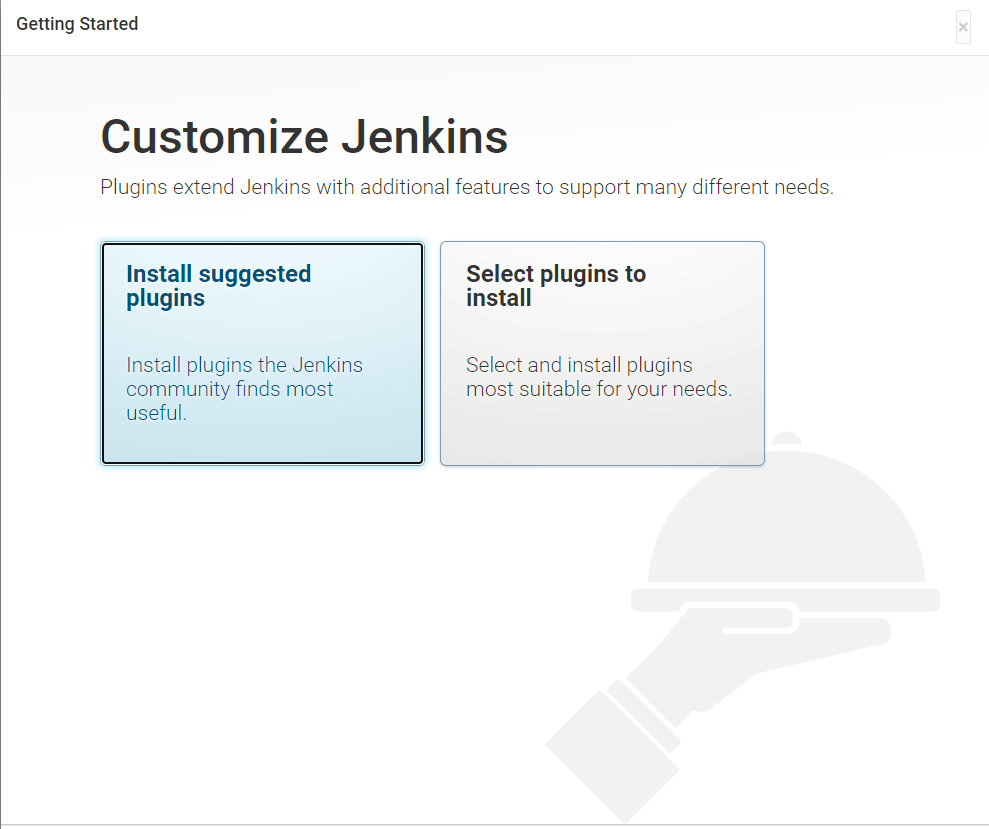Click the "Getting Started" header title
989x829 pixels.
(x=77, y=24)
